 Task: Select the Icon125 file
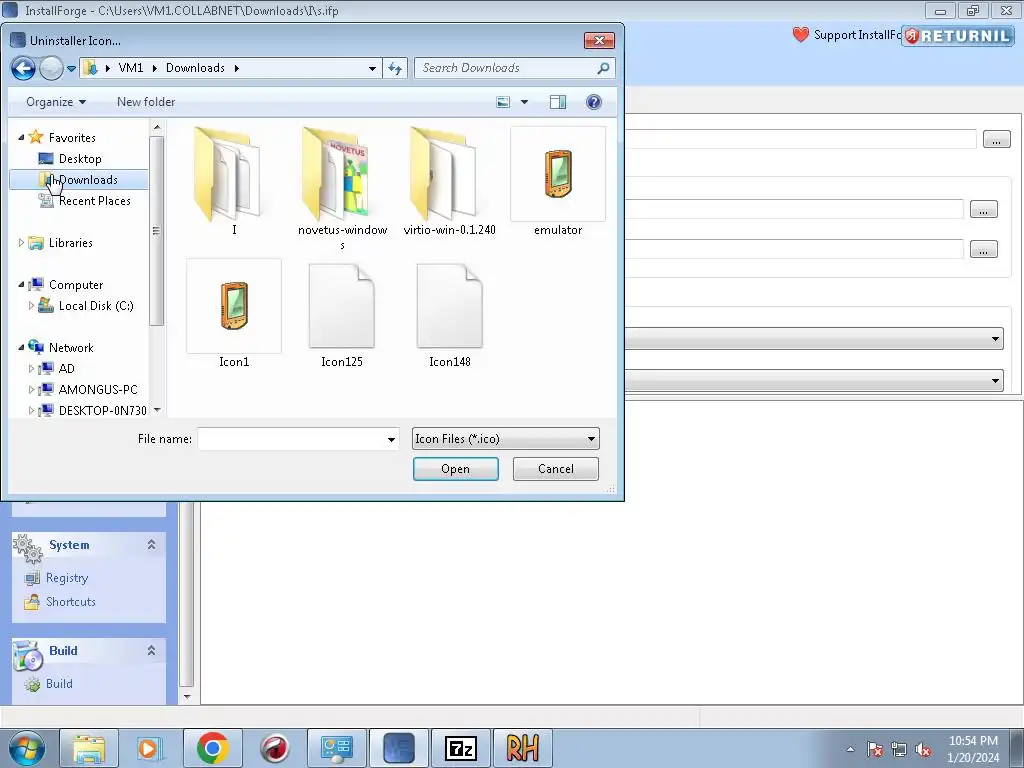click(x=342, y=314)
